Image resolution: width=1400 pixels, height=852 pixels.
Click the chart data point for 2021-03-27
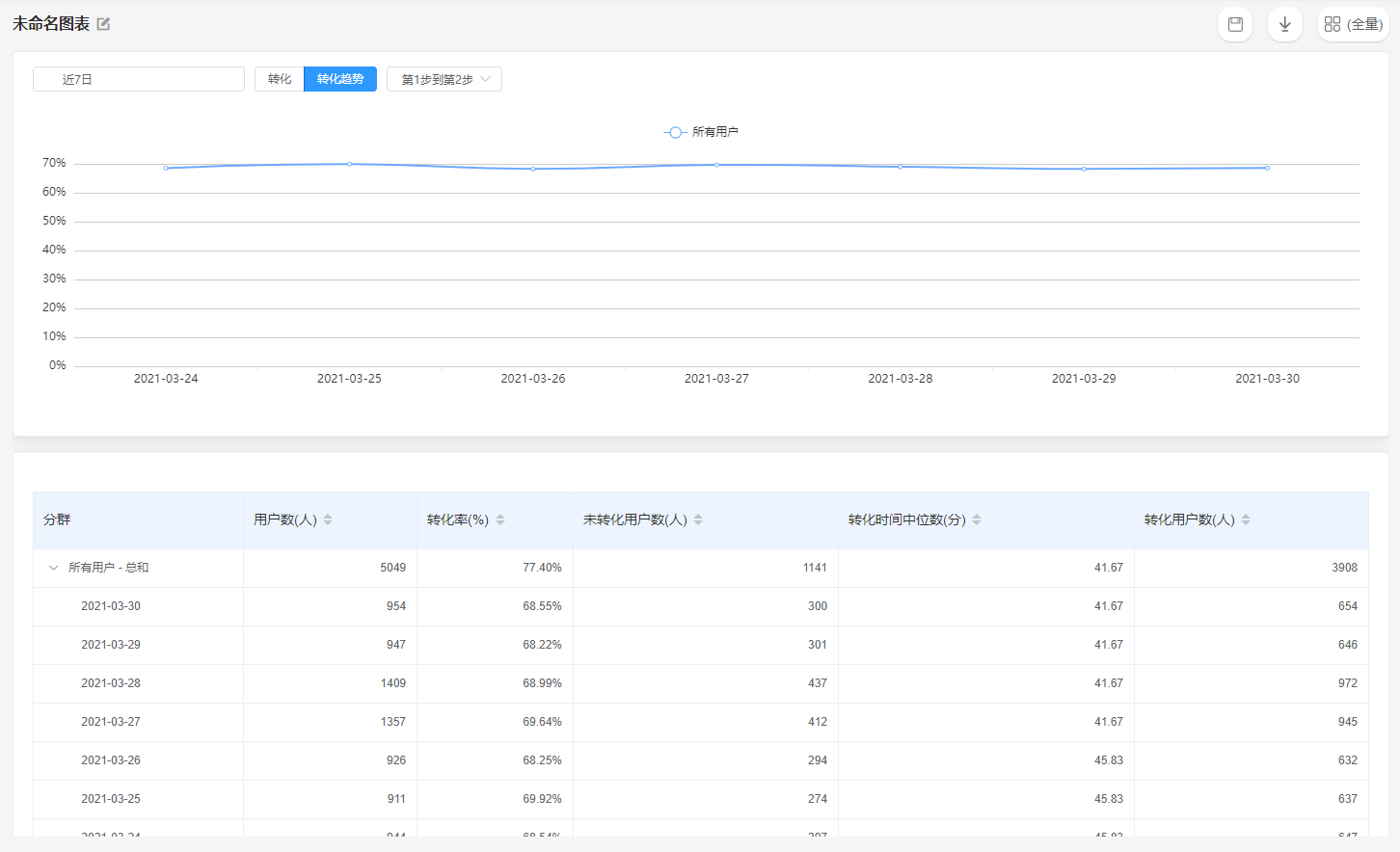[716, 165]
